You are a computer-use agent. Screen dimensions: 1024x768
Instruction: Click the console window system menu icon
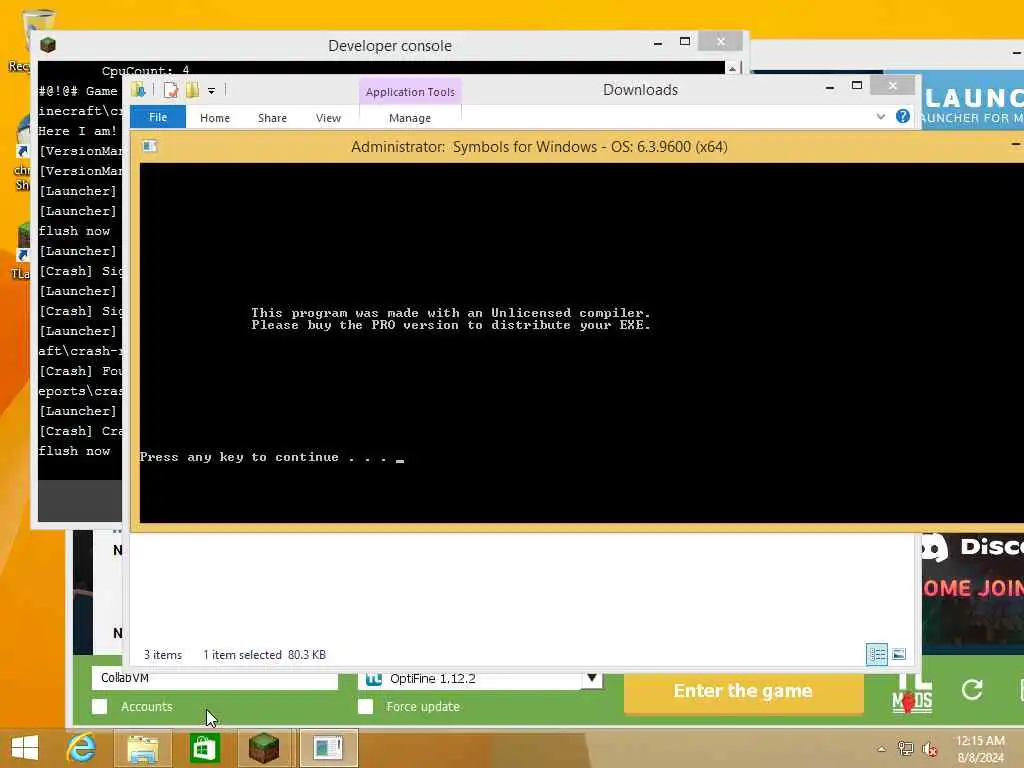150,146
